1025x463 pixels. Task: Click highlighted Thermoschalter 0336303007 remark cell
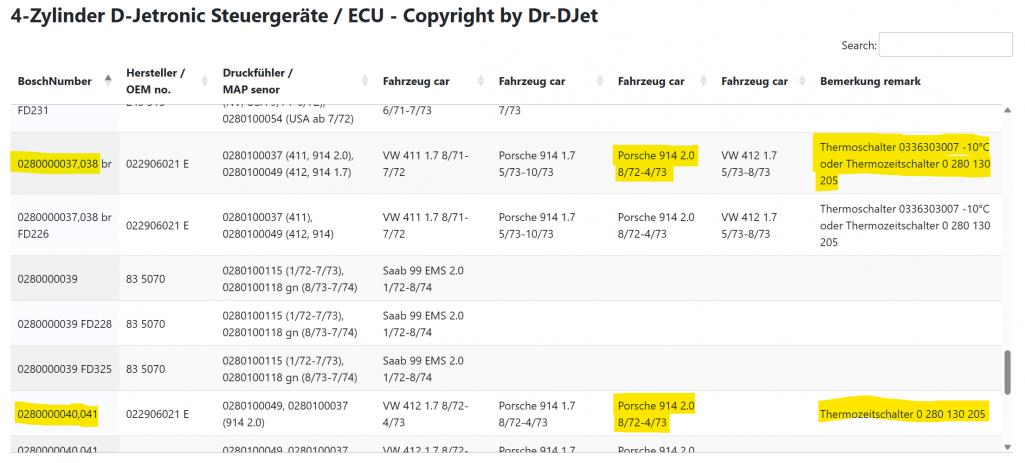(x=903, y=162)
